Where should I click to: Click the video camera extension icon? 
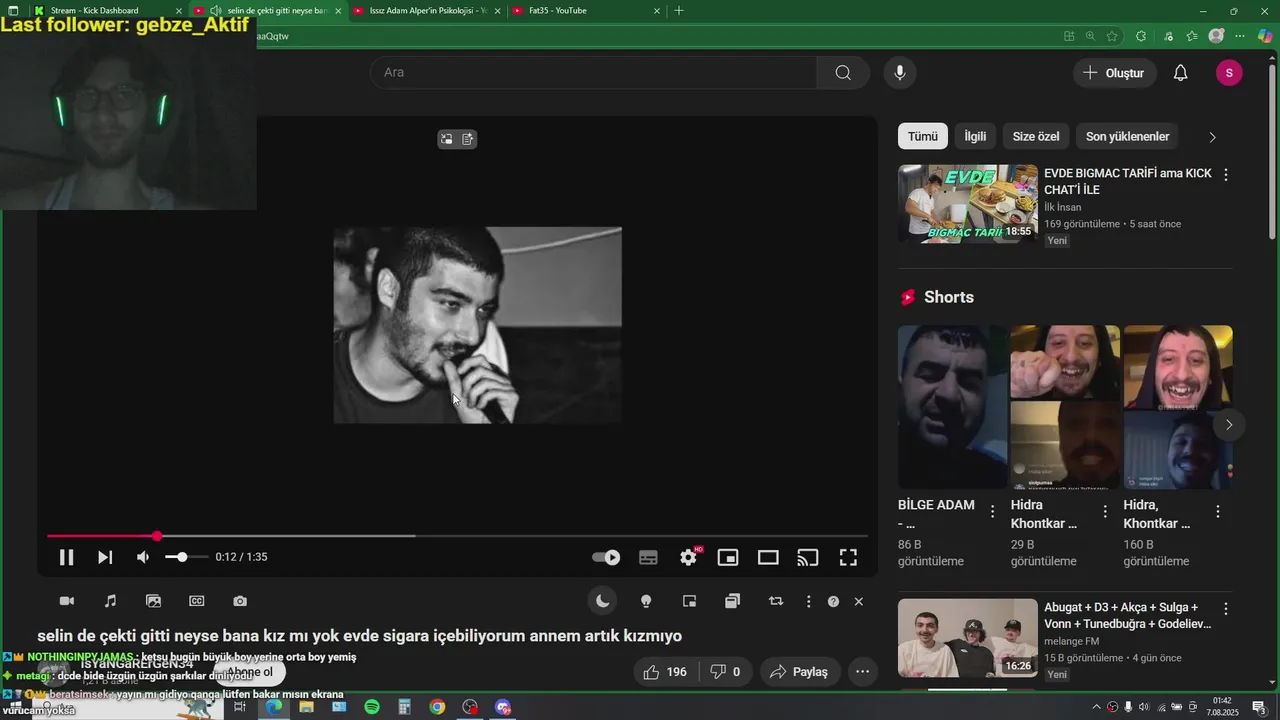pyautogui.click(x=67, y=601)
